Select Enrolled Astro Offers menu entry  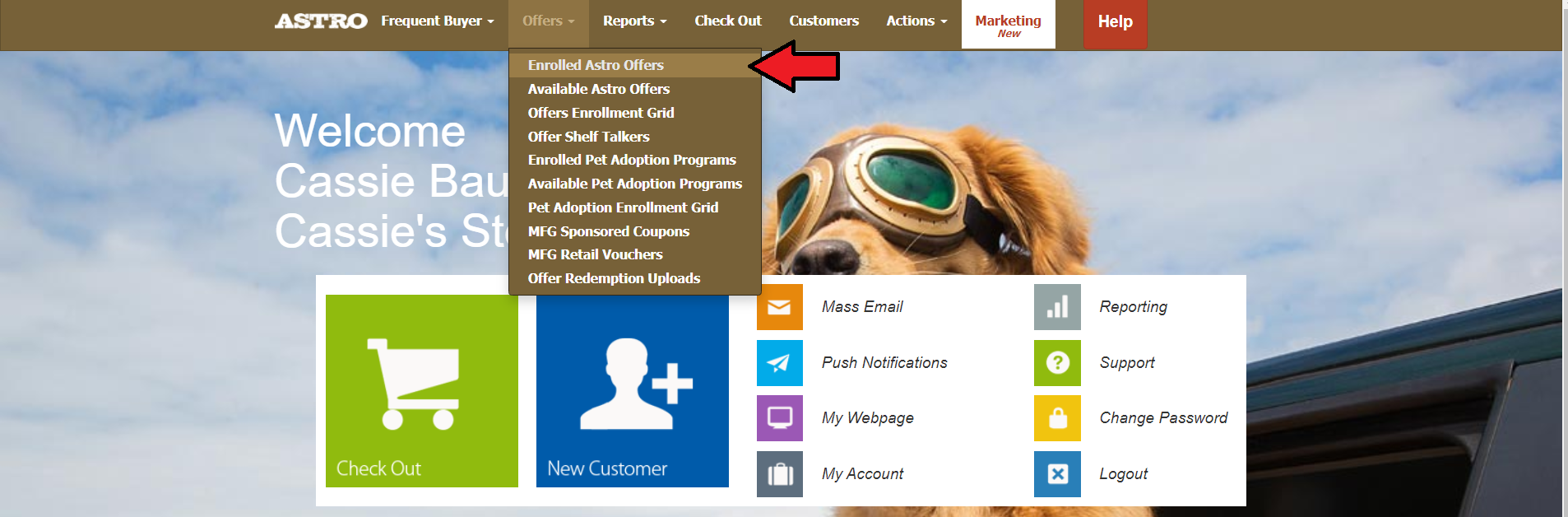pyautogui.click(x=596, y=65)
